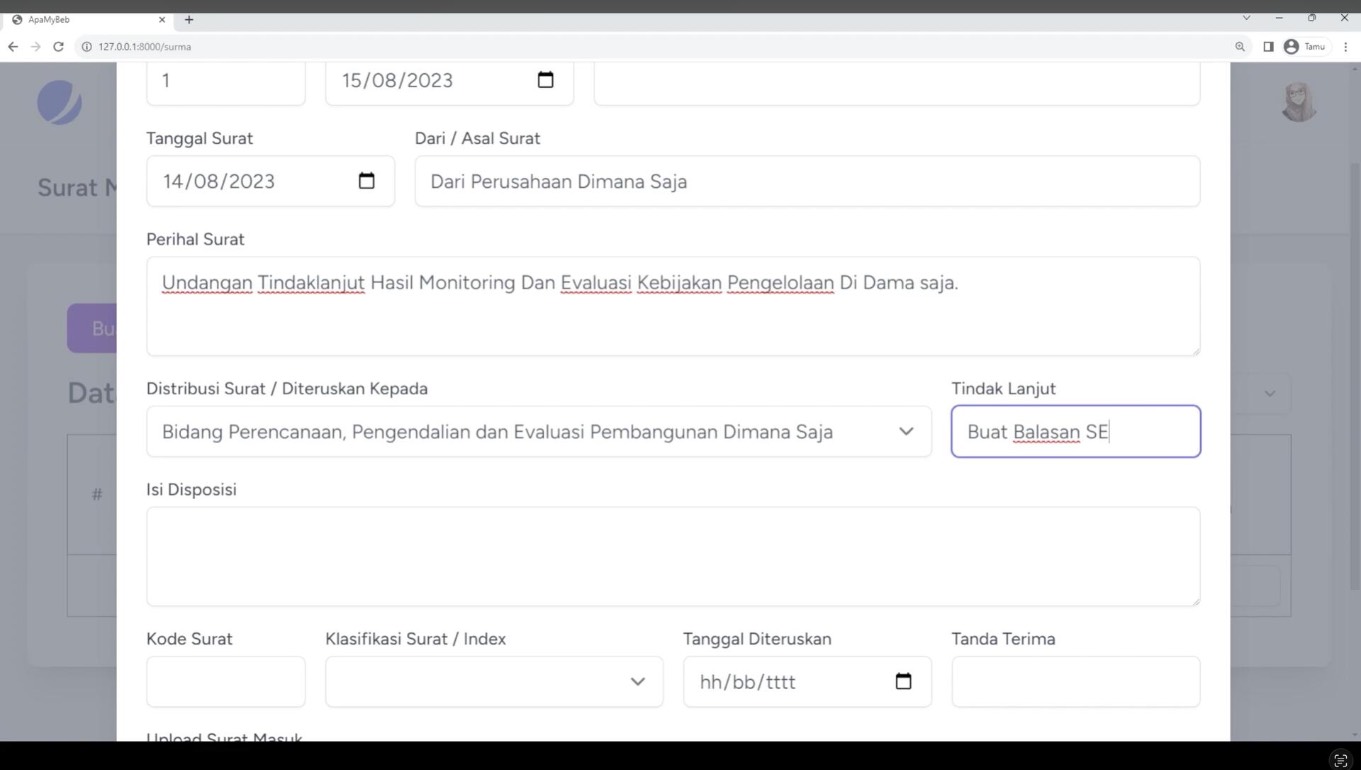Click the Kode Surat input field
Screen dimensions: 1361x770
coord(226,681)
